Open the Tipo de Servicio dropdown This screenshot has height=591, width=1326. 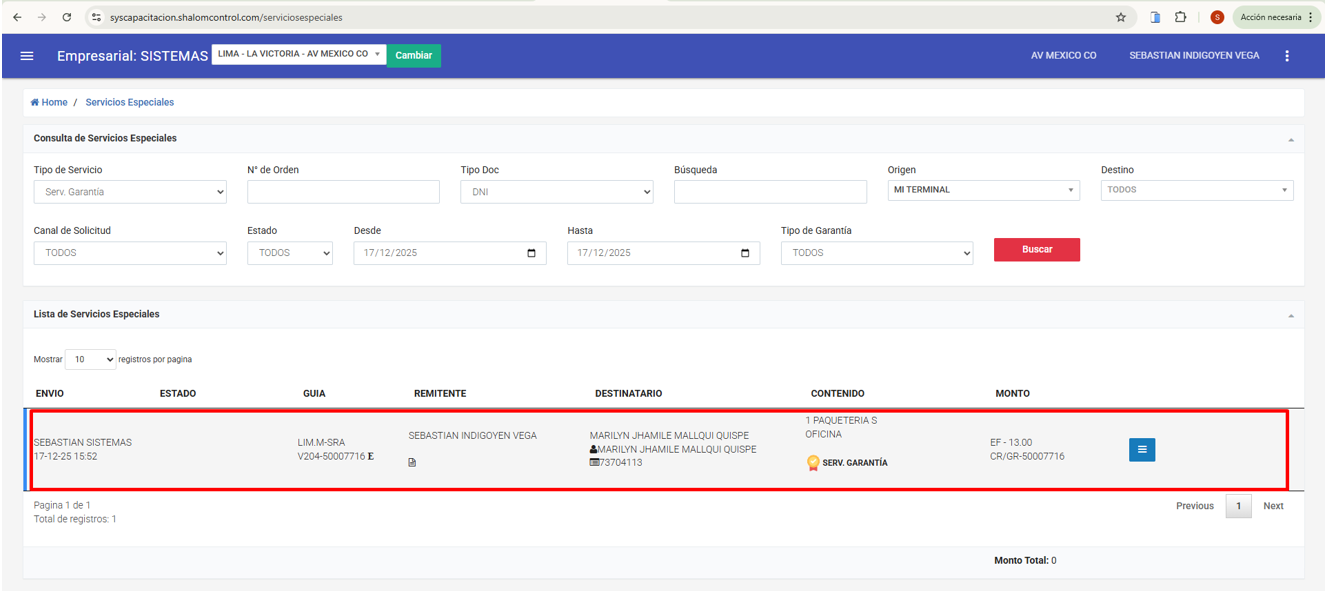[130, 192]
